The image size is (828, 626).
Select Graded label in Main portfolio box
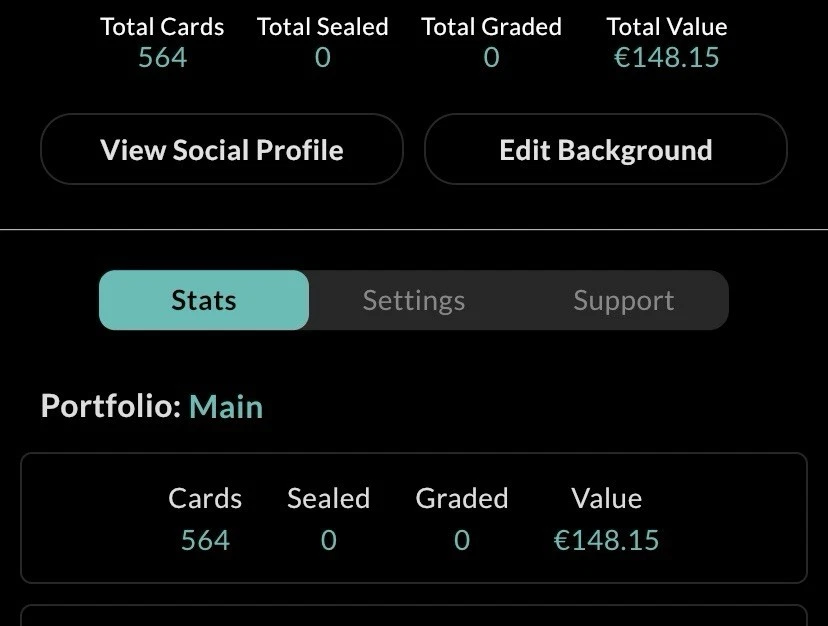[461, 498]
